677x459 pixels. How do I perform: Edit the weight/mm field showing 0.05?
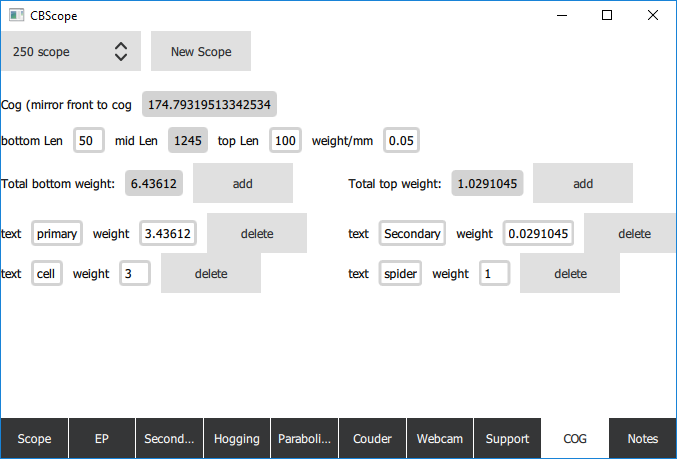pyautogui.click(x=401, y=140)
